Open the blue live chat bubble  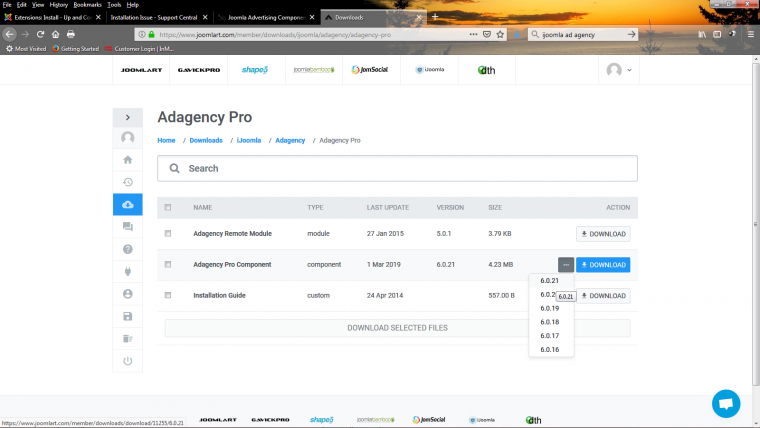point(725,403)
